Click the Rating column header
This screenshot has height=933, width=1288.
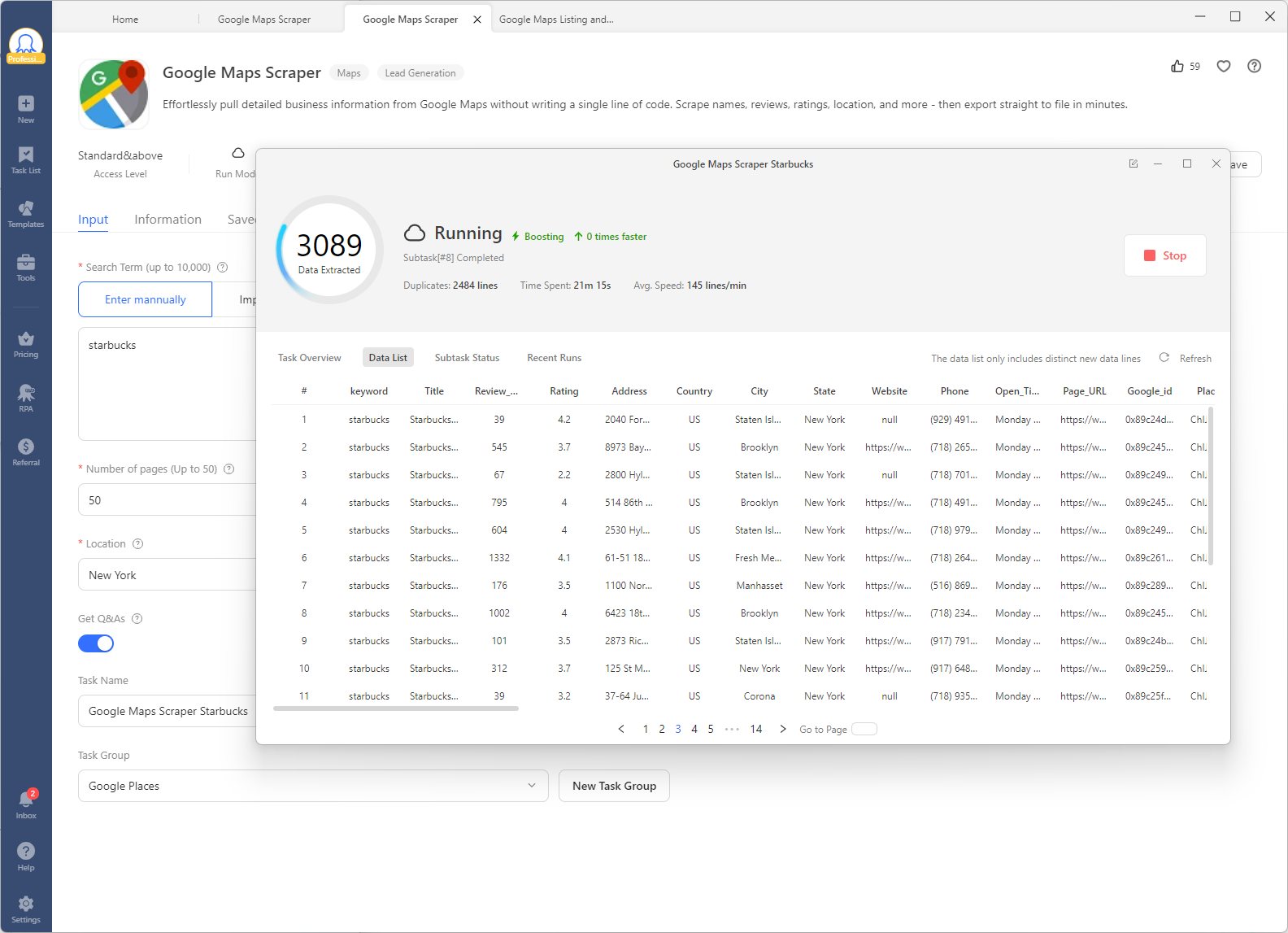pos(564,391)
